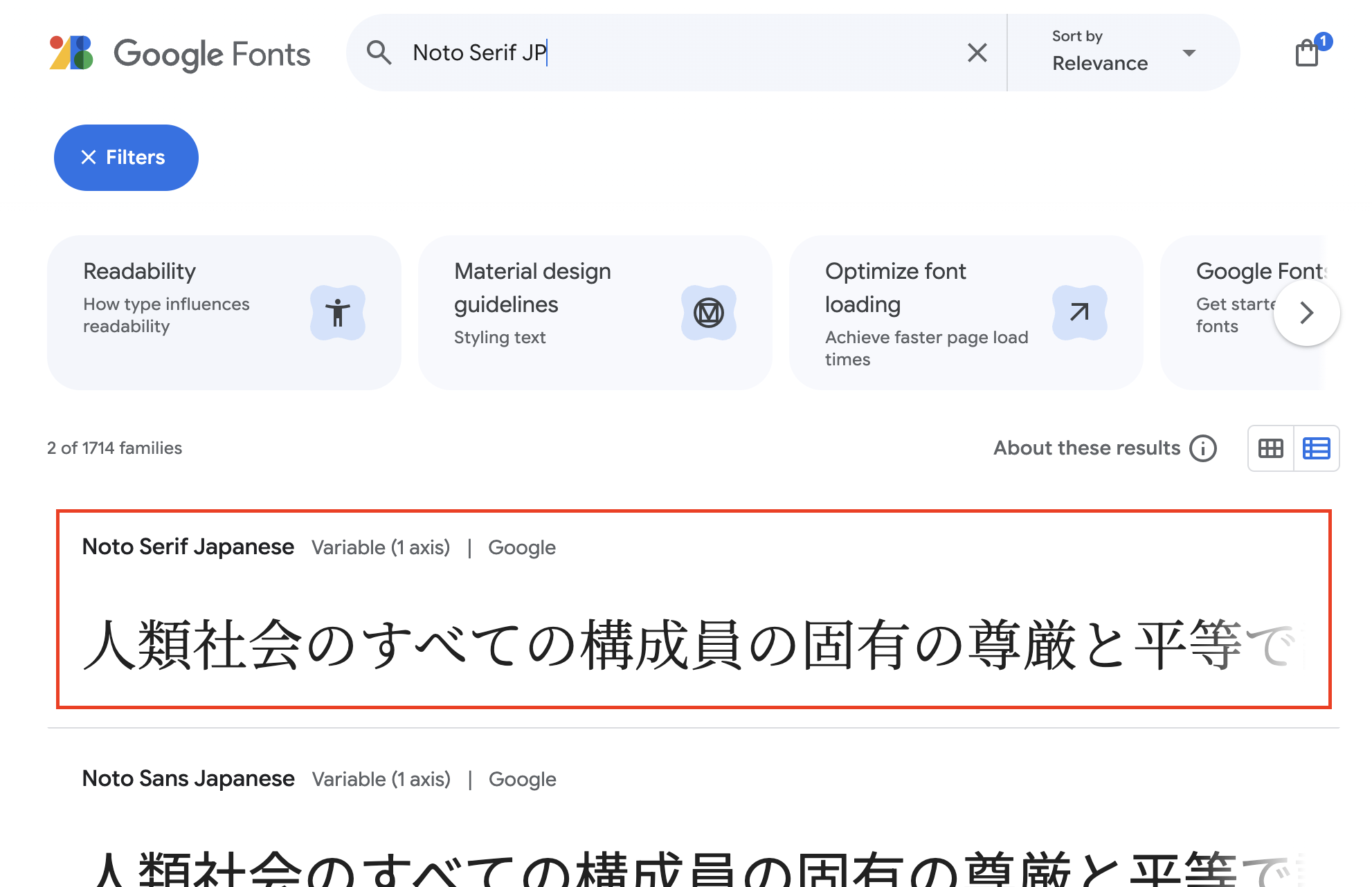Click the About these results info icon
The width and height of the screenshot is (1372, 887).
coord(1203,448)
